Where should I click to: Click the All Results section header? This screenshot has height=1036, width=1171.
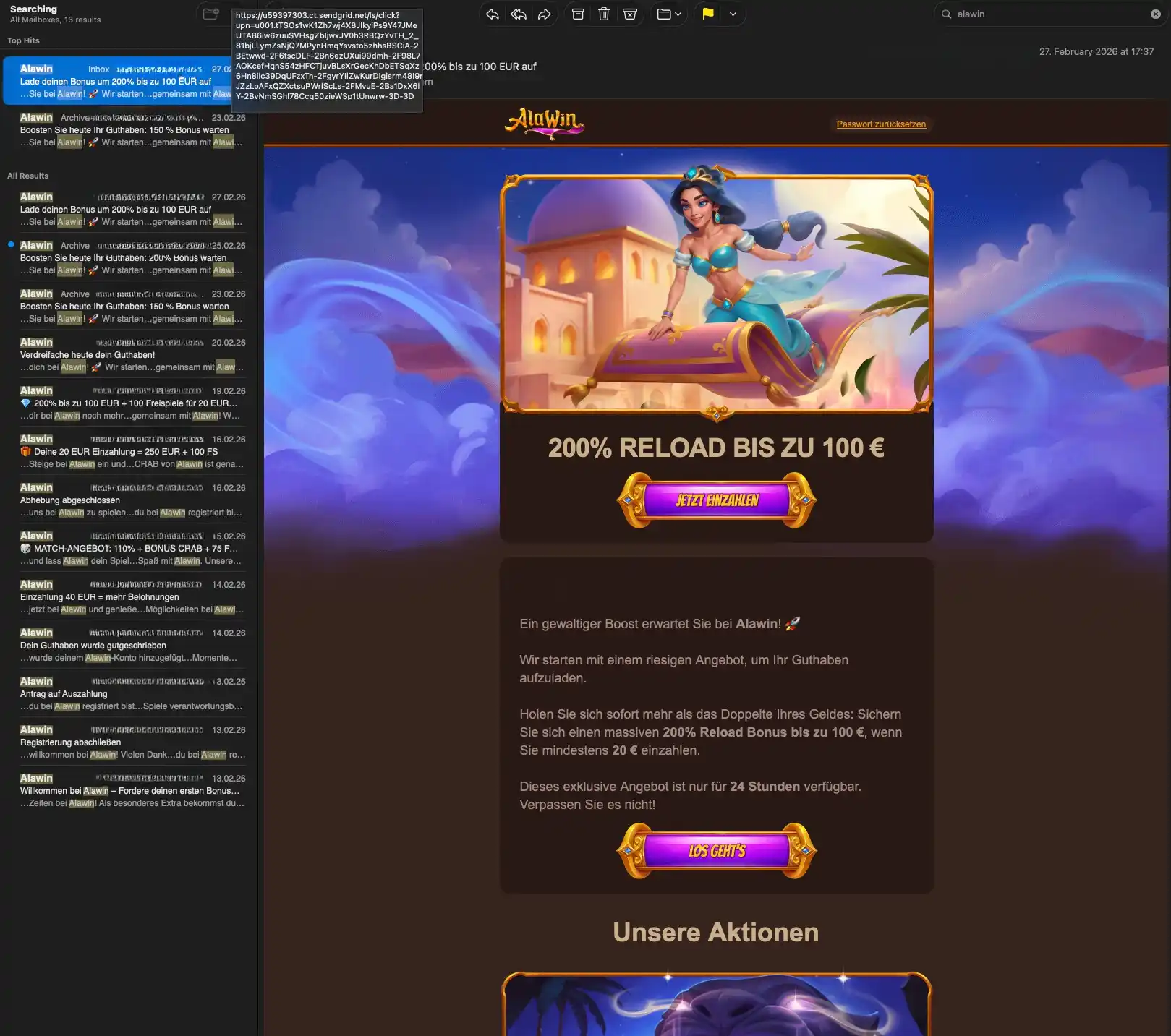pos(27,176)
